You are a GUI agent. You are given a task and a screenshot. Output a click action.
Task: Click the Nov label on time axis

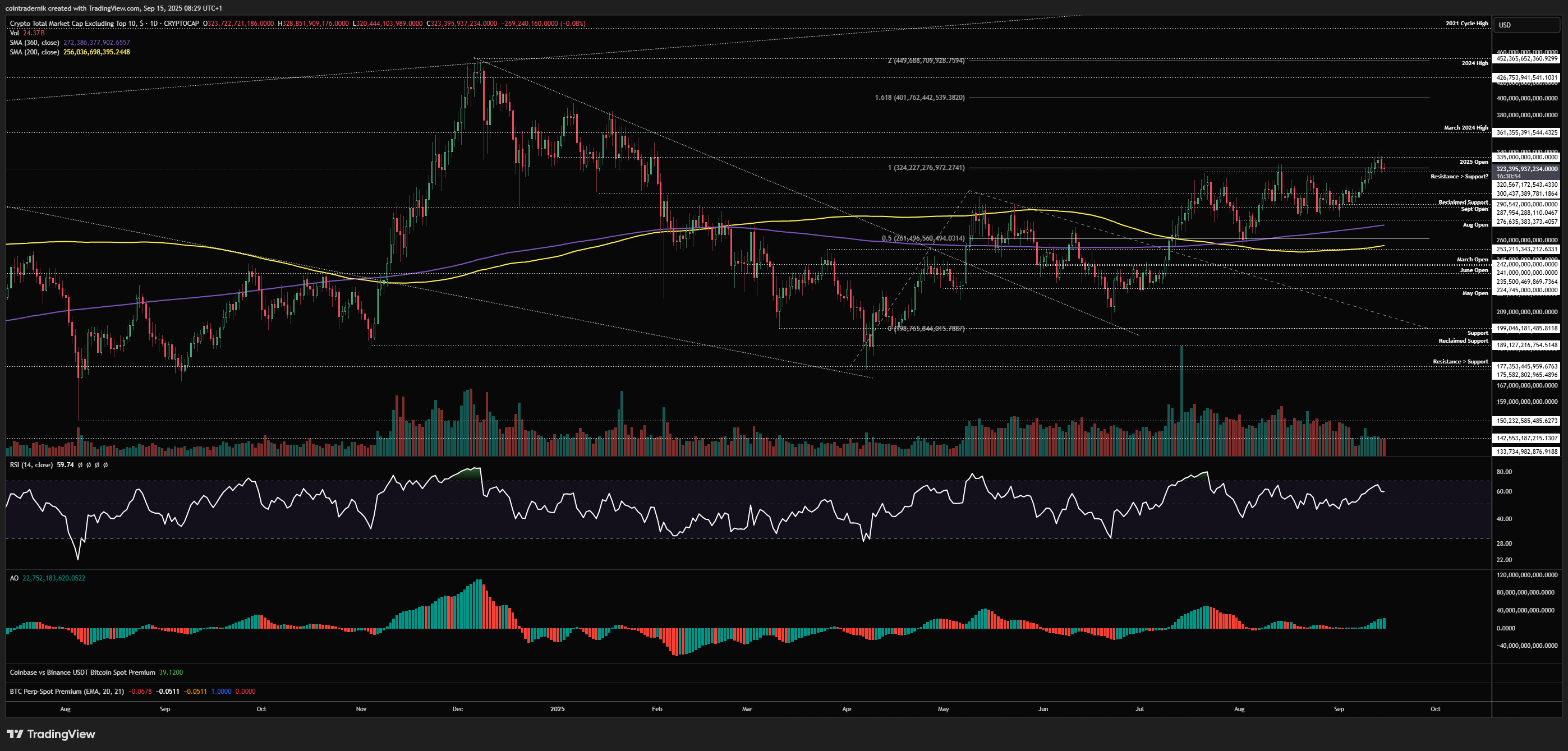[361, 709]
